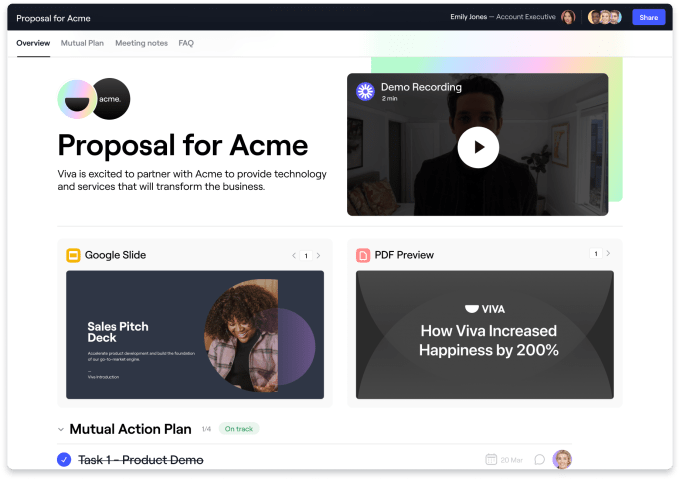Open comments for Task 1 Product Demo
Viewport: 680px width, 480px height.
click(x=539, y=459)
